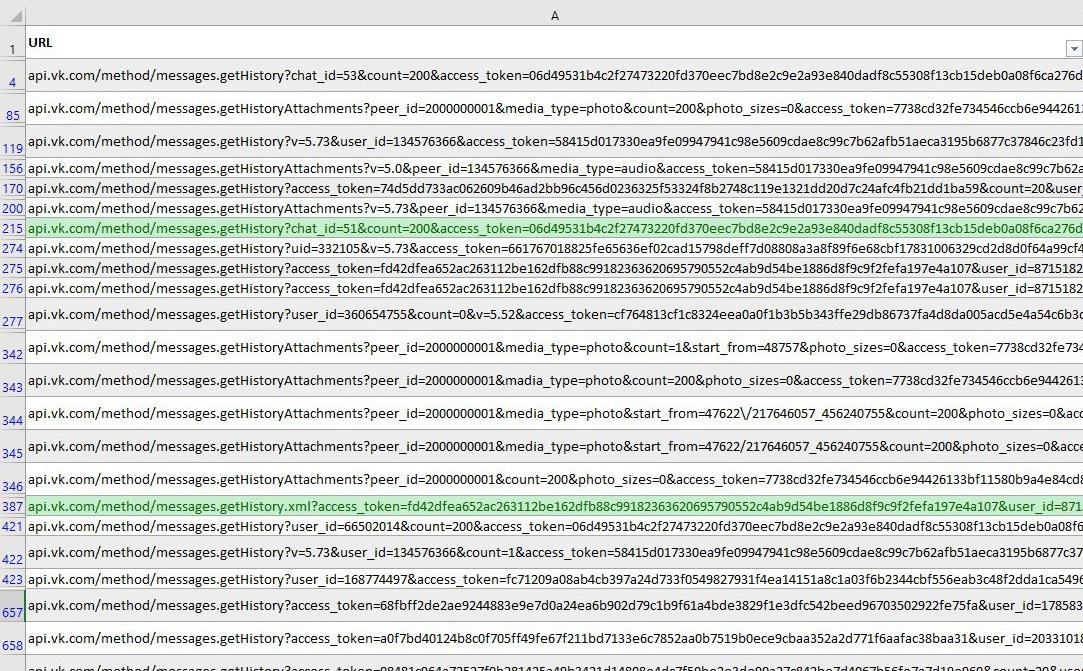
Task: Click row 119 cell with getHistory?v=5.73&user_id=134576366&access_token
Action: click(x=554, y=142)
